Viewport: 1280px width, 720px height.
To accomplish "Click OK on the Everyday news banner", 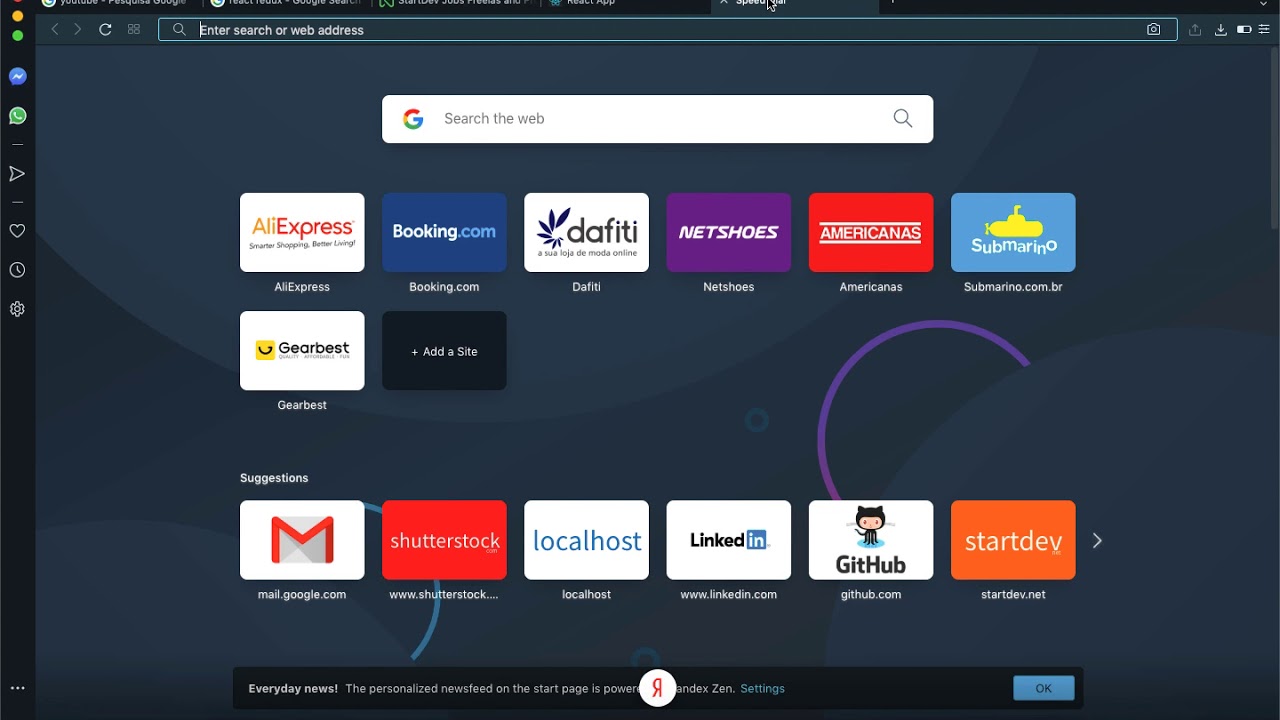I will pos(1044,688).
